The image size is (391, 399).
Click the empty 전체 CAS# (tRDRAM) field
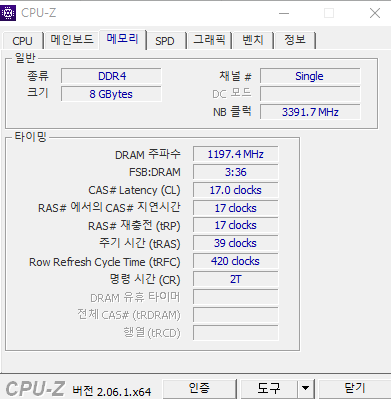pyautogui.click(x=236, y=315)
